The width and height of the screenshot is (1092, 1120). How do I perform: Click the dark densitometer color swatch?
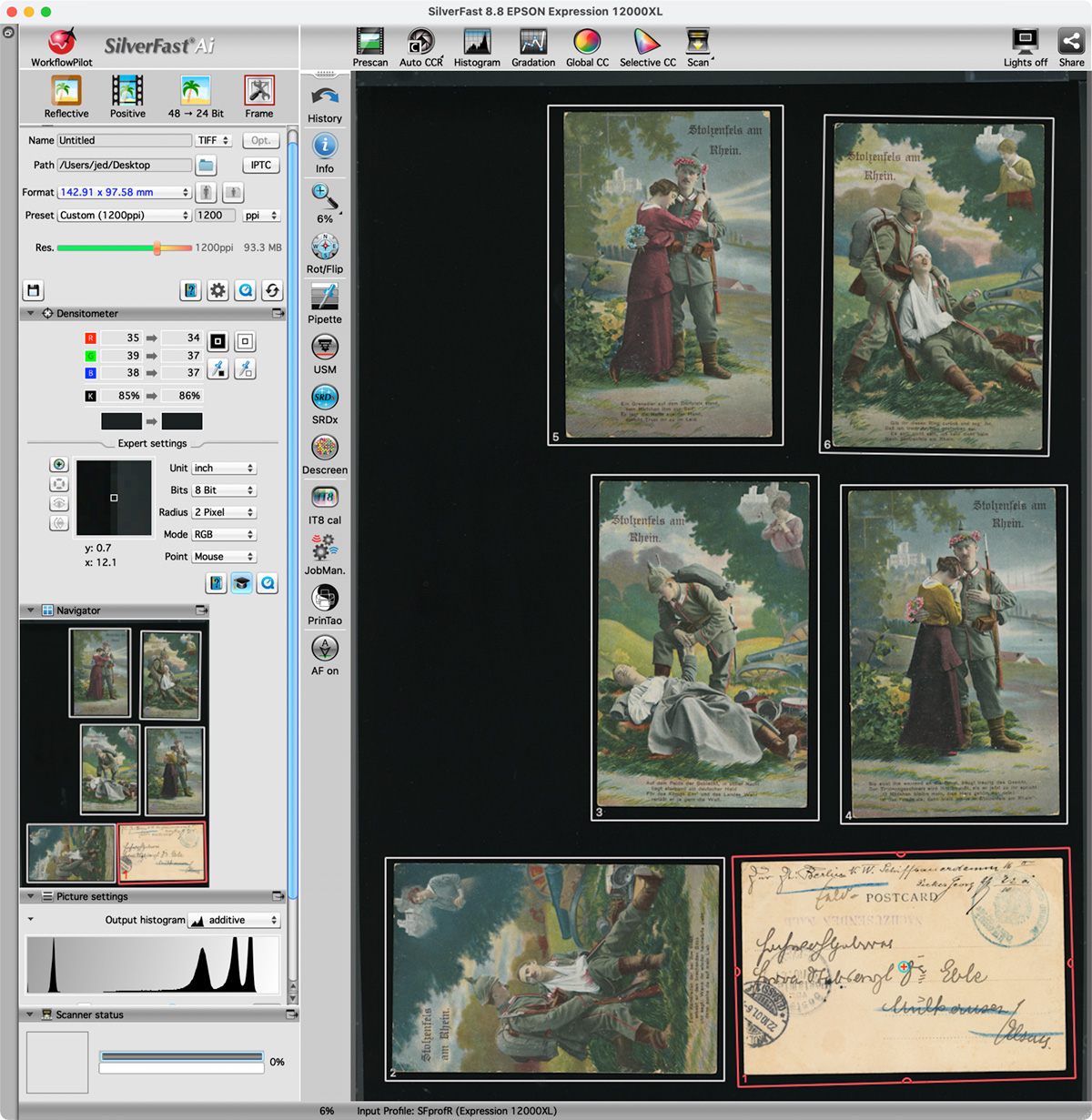tap(121, 421)
